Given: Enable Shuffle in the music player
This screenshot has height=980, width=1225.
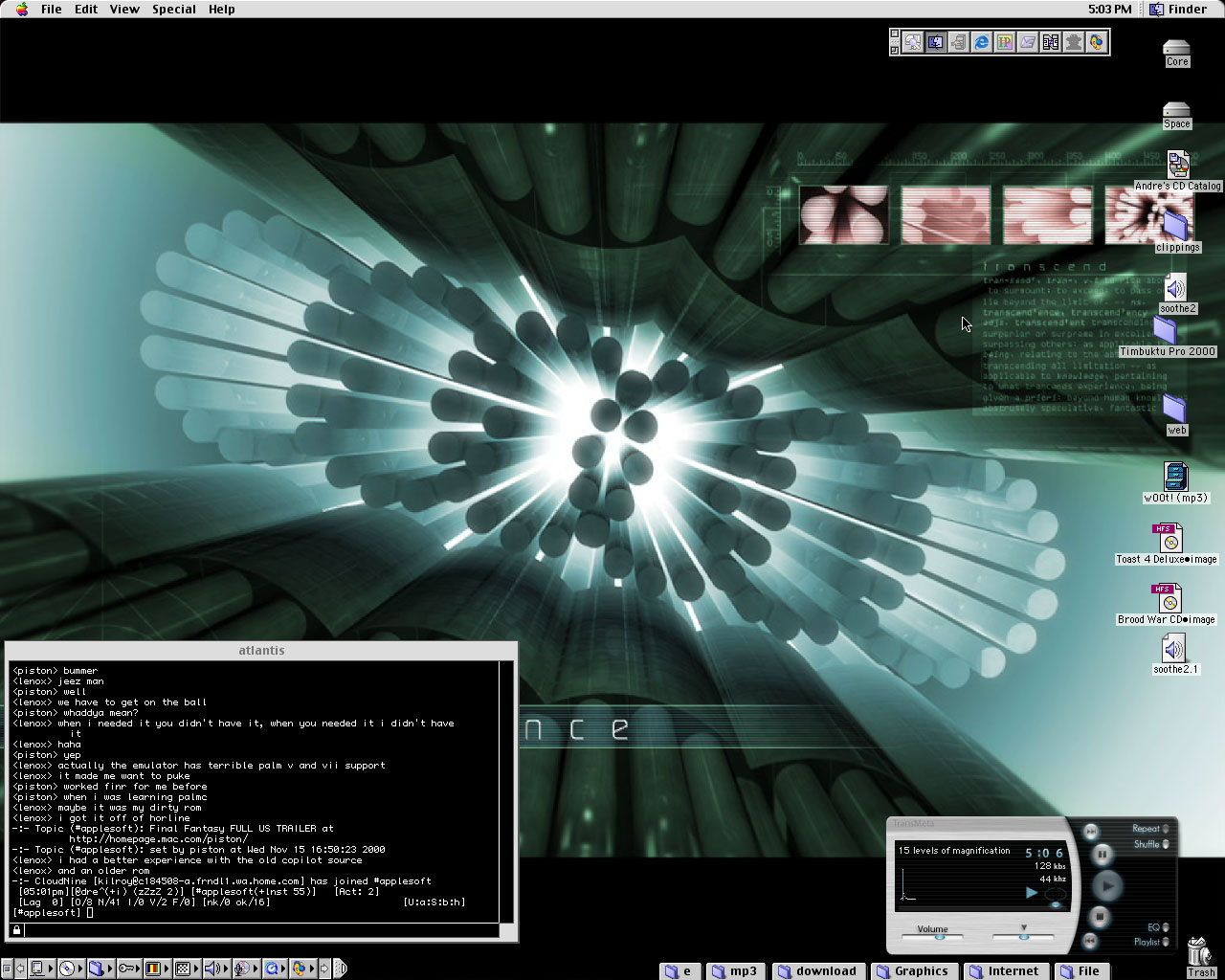Looking at the screenshot, I should pyautogui.click(x=1166, y=844).
